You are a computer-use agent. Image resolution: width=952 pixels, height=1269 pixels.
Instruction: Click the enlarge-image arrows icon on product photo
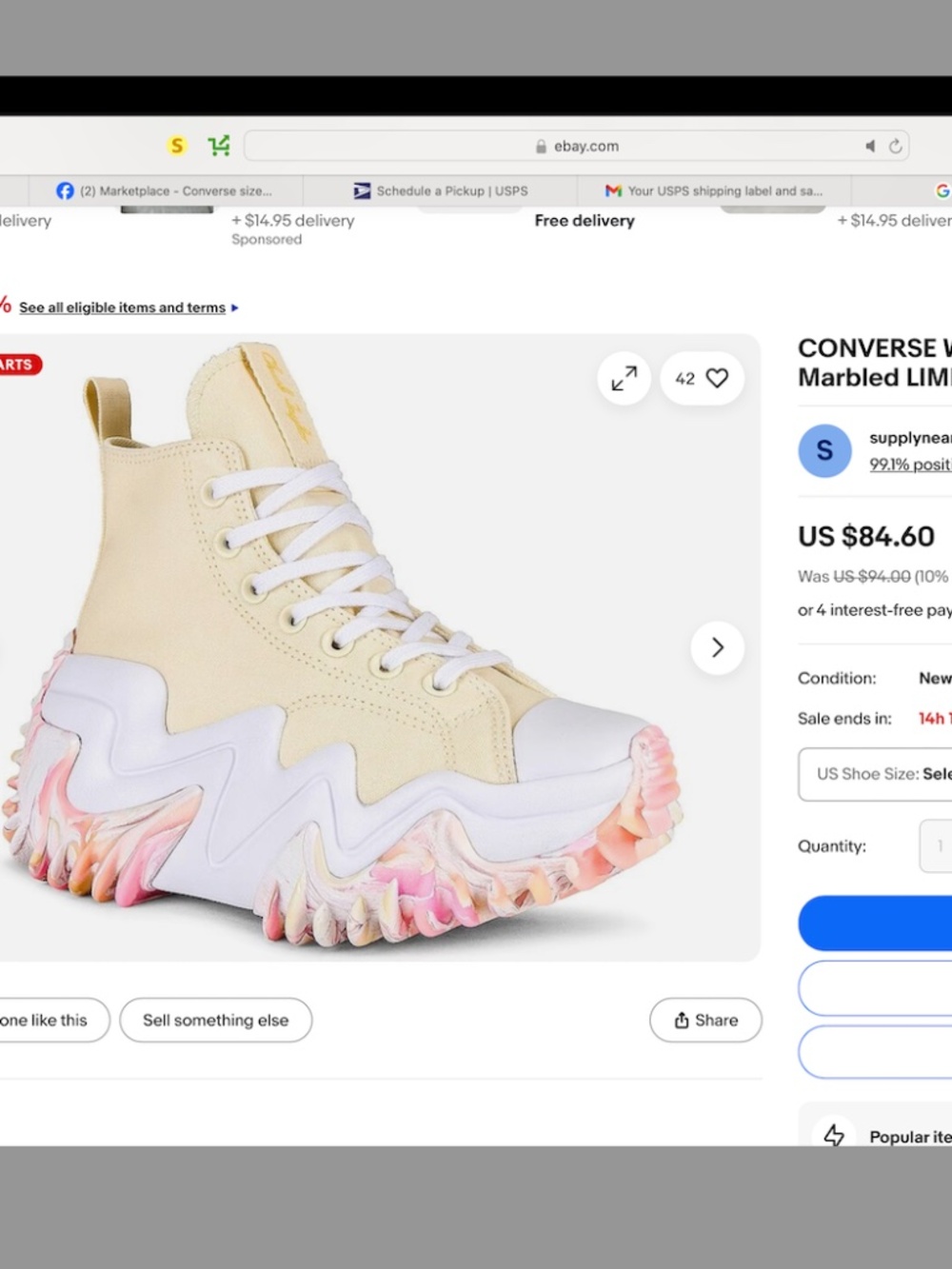tap(624, 378)
